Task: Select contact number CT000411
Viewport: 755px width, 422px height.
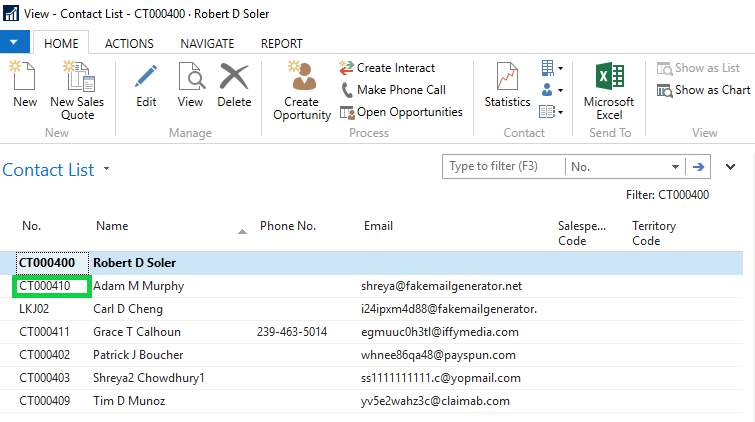Action: coord(44,332)
